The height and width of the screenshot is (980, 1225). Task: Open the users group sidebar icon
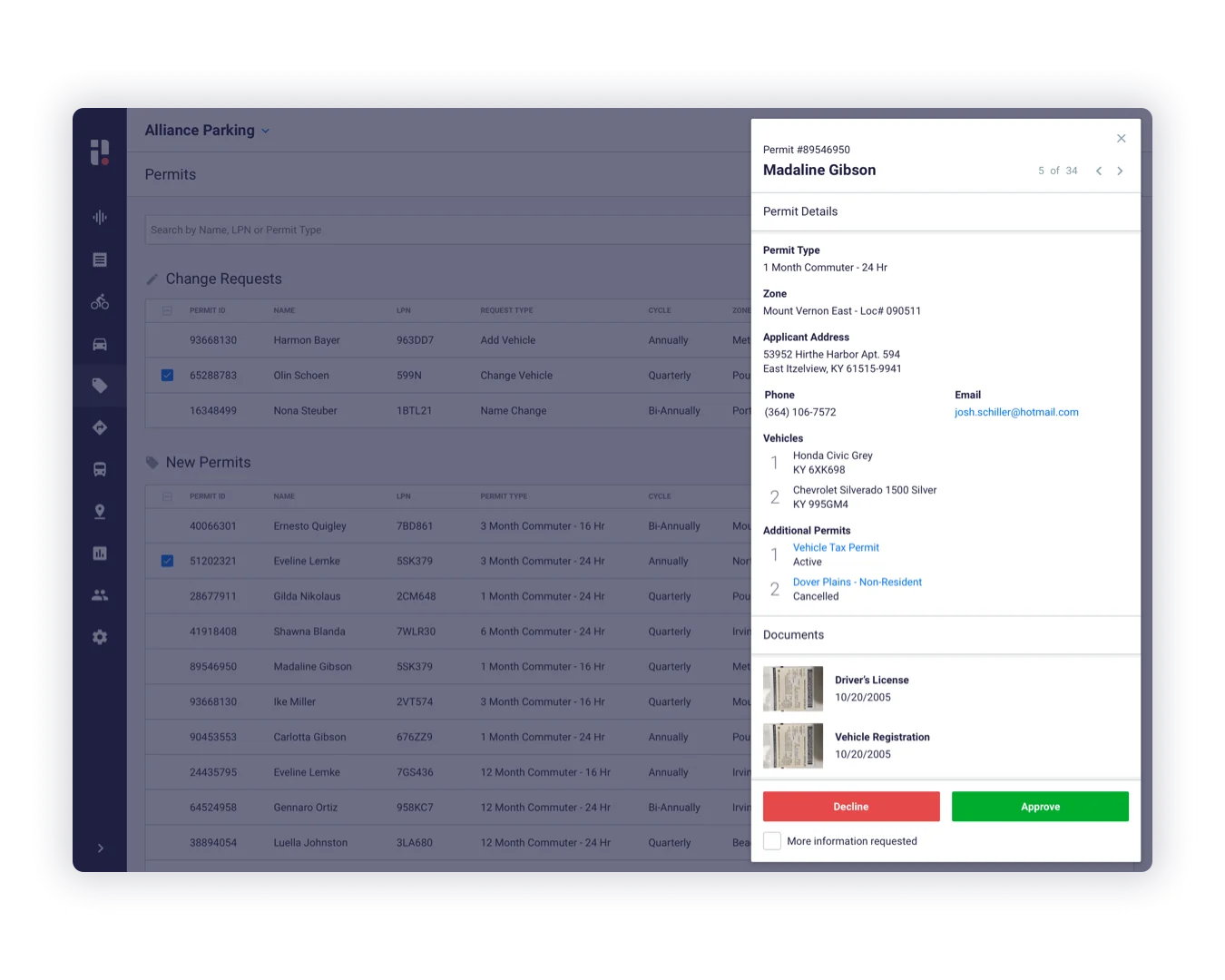(100, 595)
